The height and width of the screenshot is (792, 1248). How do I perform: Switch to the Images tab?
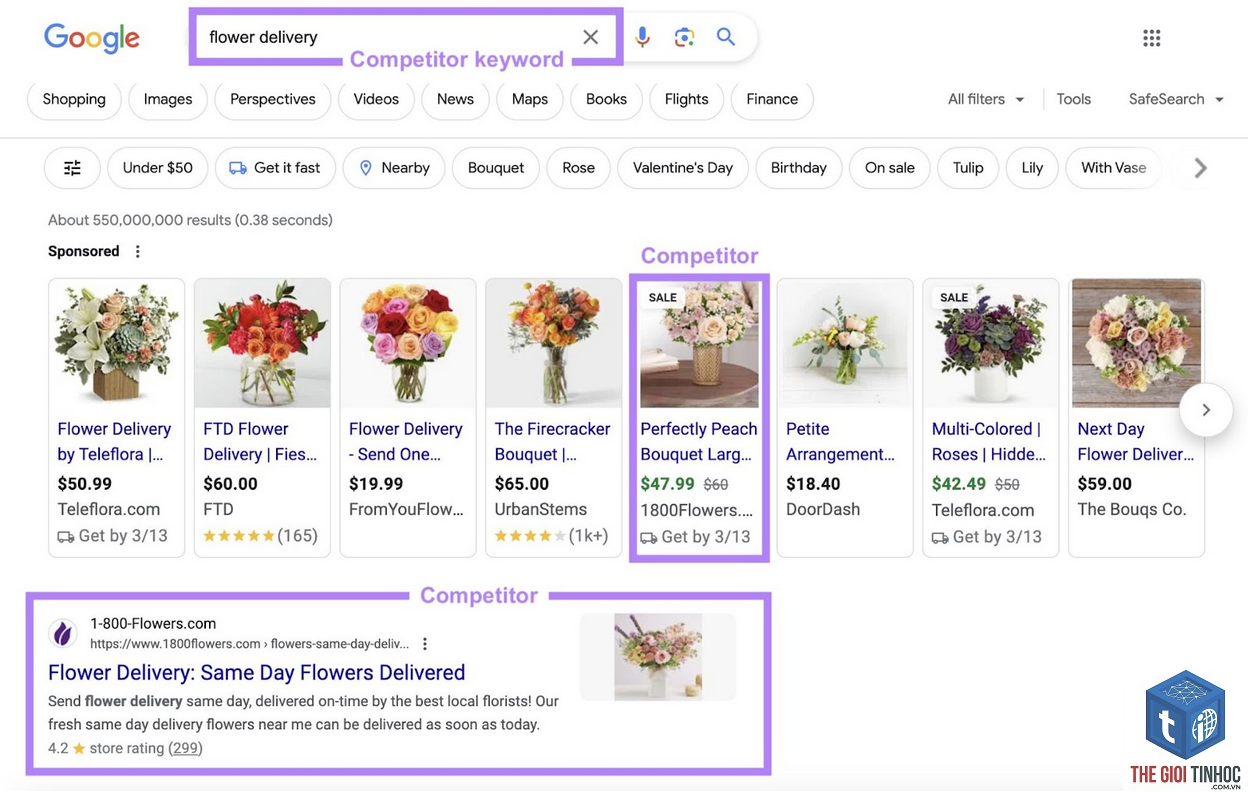coord(168,99)
